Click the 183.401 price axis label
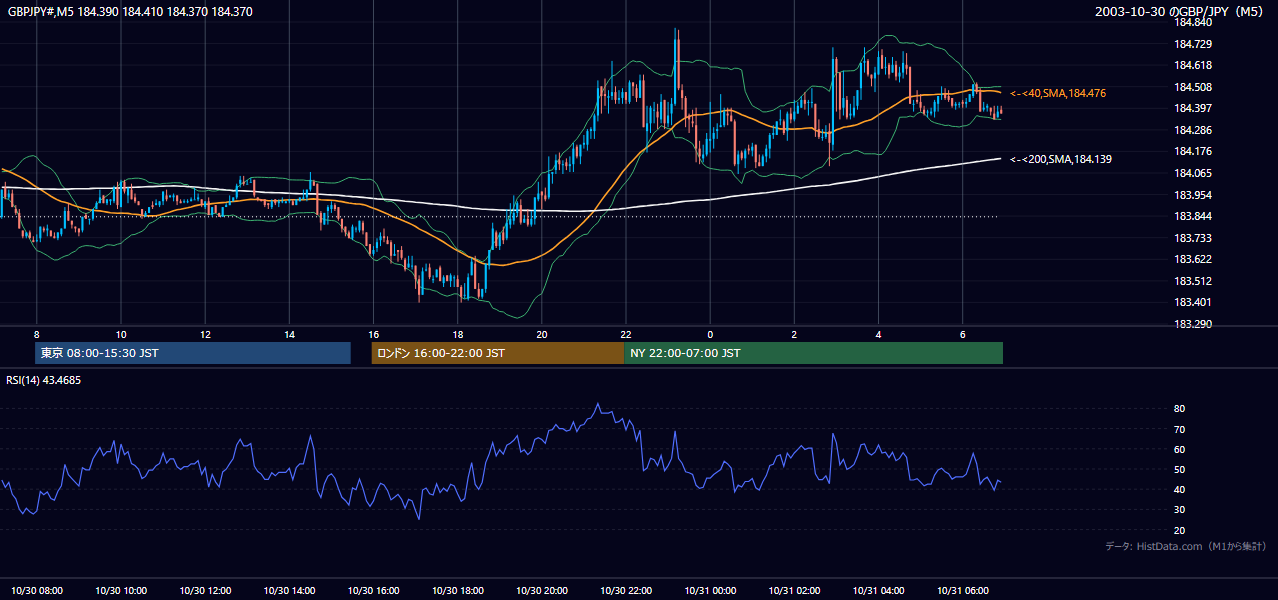The image size is (1278, 600). coord(1192,302)
